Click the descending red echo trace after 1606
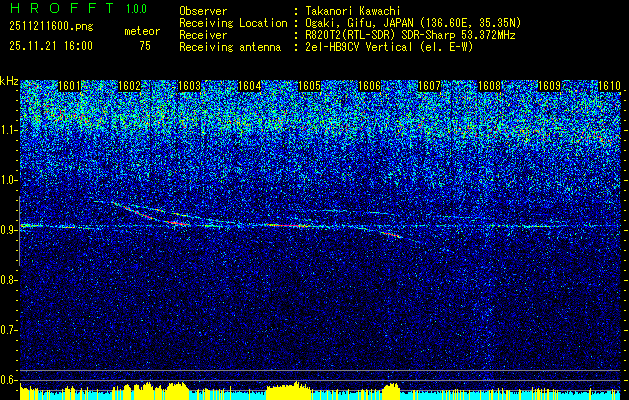Screen dimensions: 629x400 click(x=390, y=234)
